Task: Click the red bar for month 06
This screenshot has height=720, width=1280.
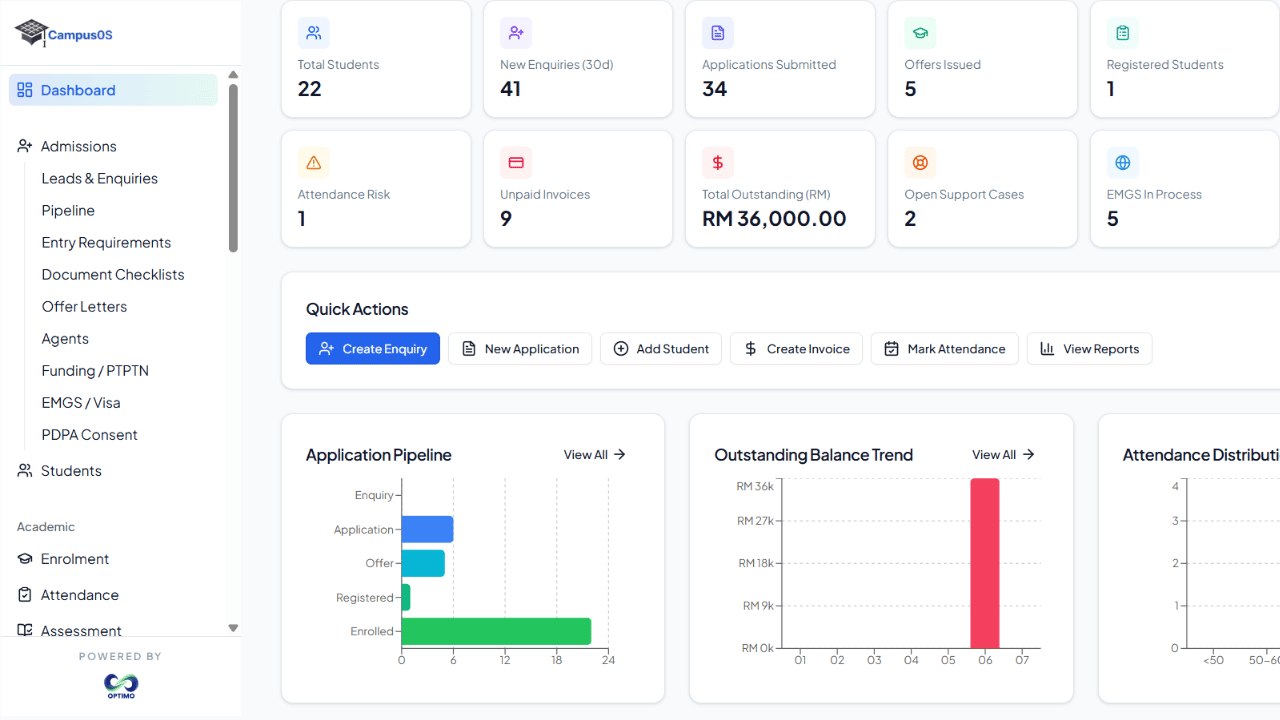Action: point(985,563)
